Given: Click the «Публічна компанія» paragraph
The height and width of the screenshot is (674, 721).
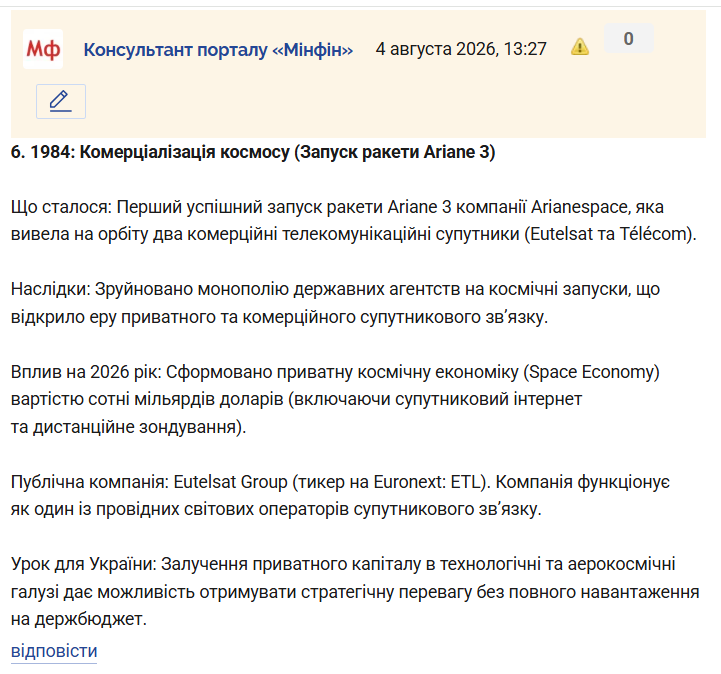Looking at the screenshot, I should click(x=340, y=496).
